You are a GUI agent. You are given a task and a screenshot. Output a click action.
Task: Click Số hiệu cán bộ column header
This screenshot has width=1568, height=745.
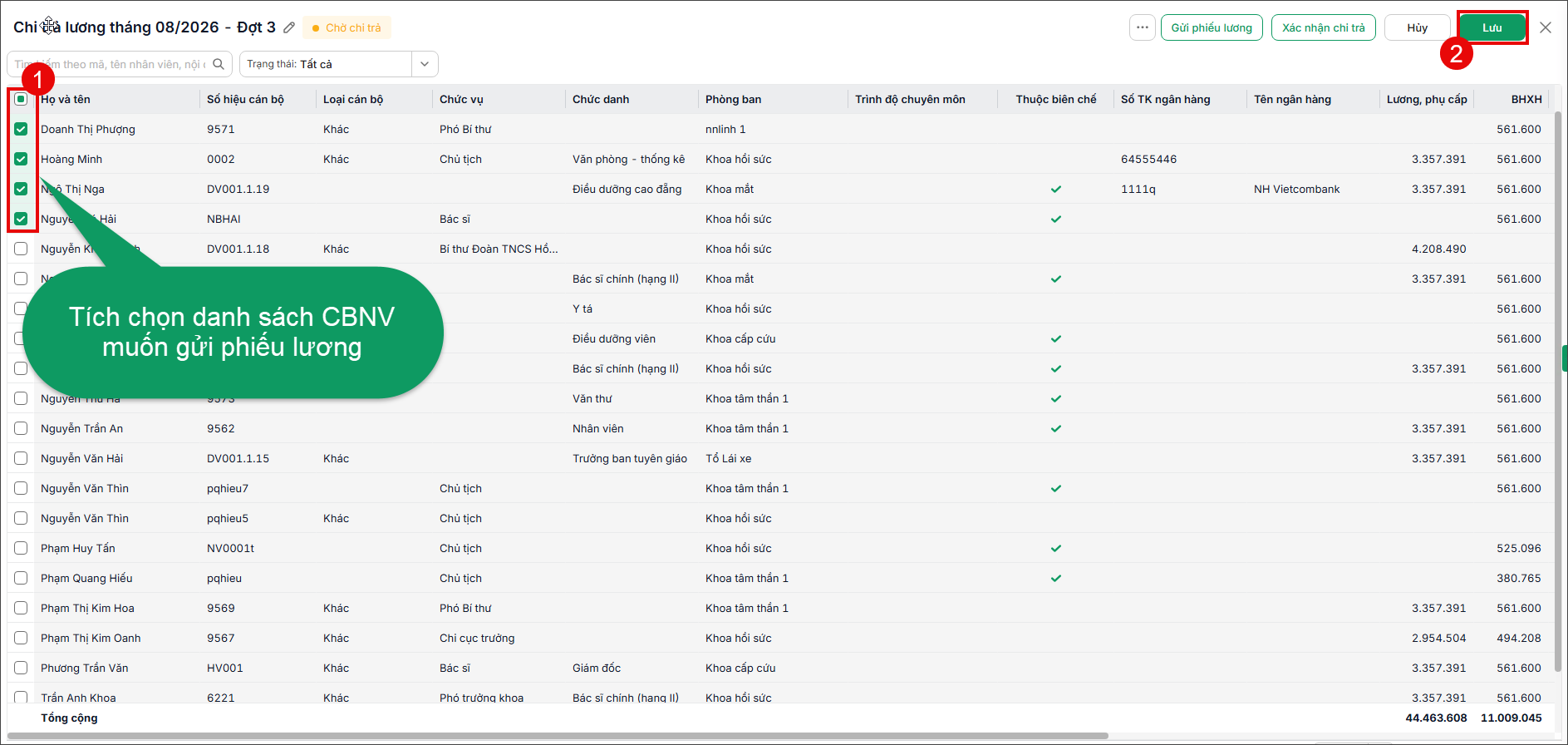click(x=245, y=99)
